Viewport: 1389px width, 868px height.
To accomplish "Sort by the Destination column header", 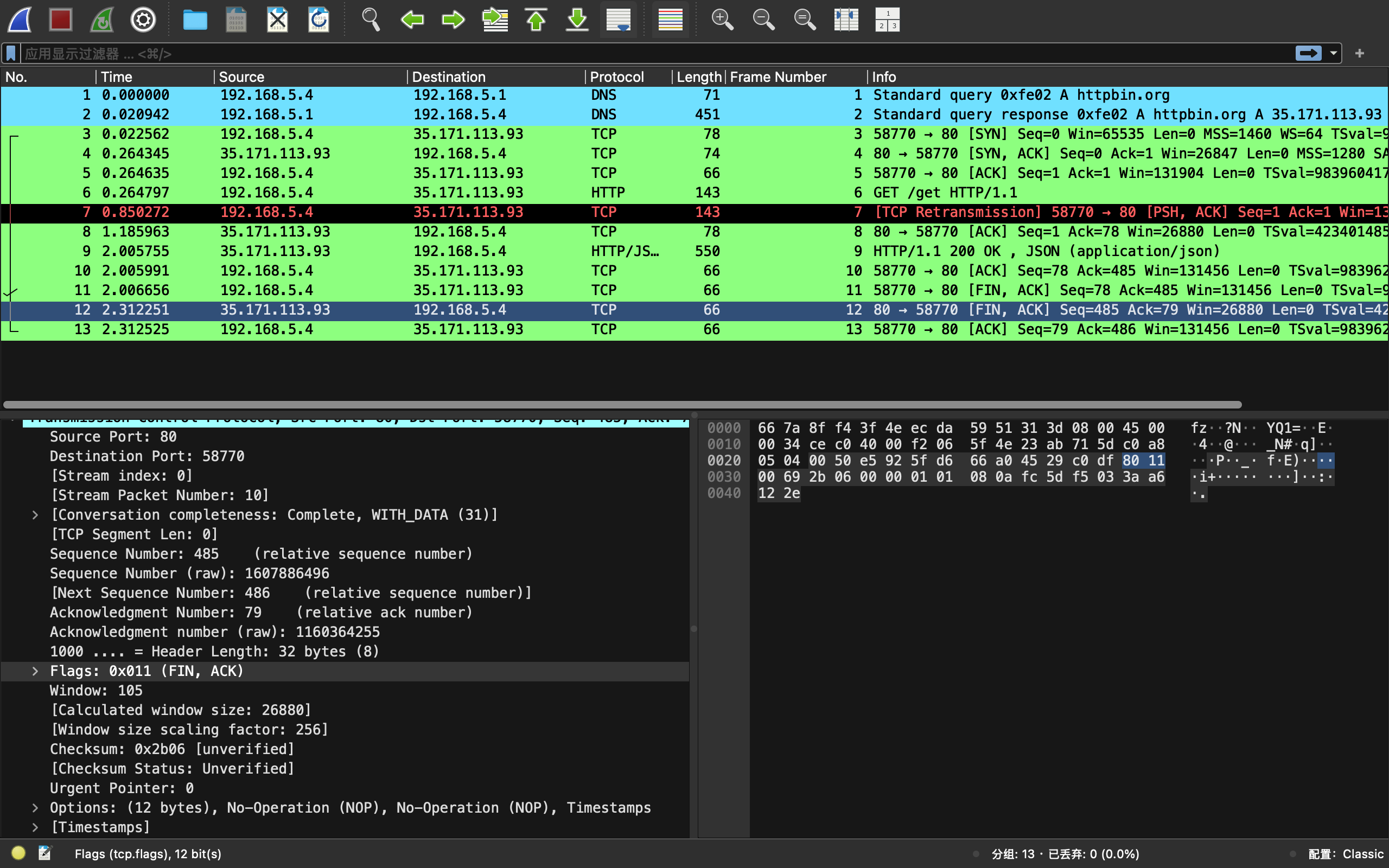I will point(496,77).
